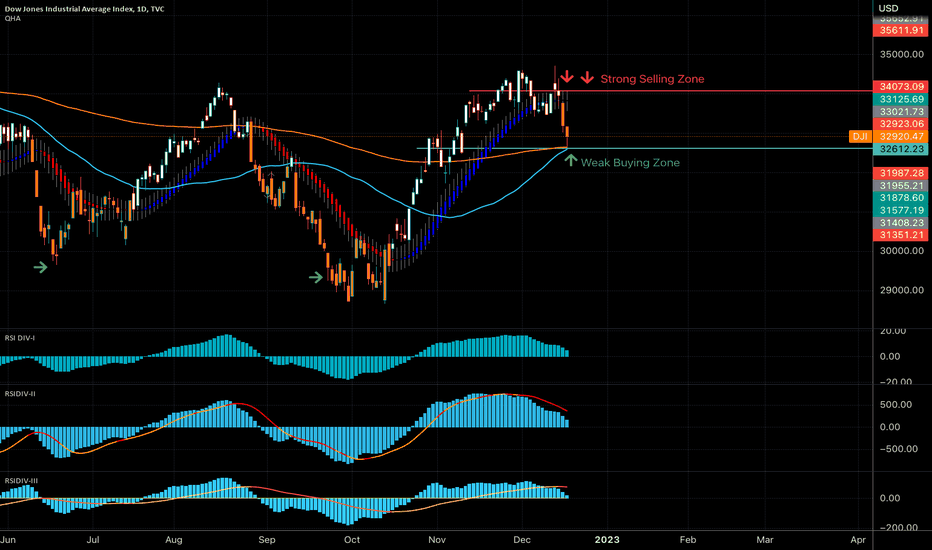Click the teal 31577.19 price label

pos(900,210)
